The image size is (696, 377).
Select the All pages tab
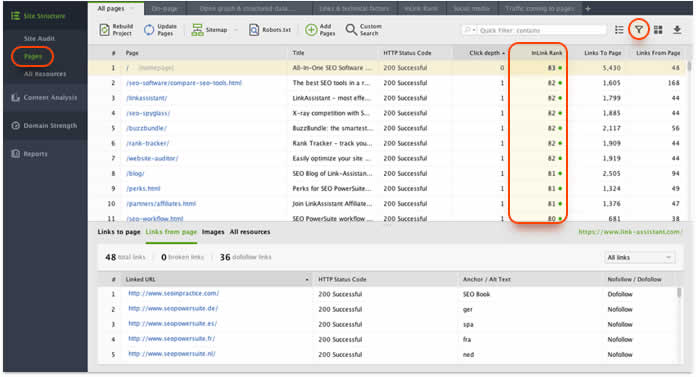[111, 8]
